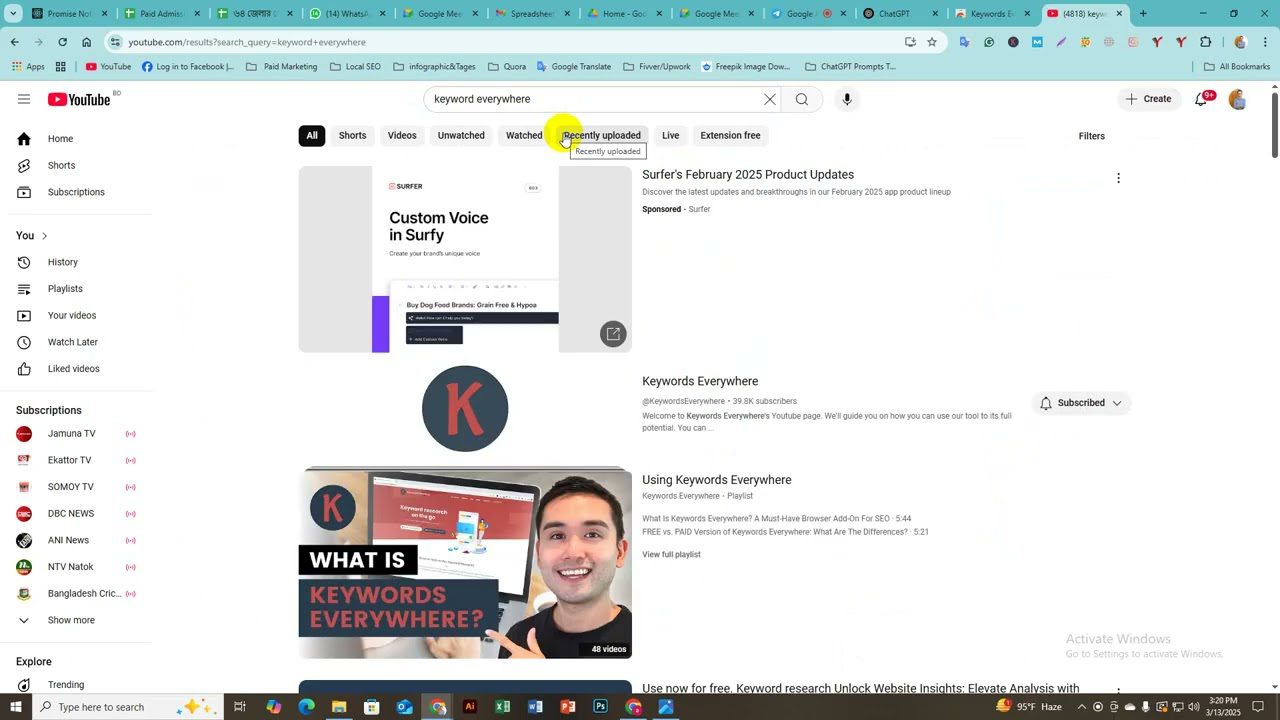The width and height of the screenshot is (1280, 720).
Task: Bookmark this page with the star icon
Action: (x=932, y=42)
